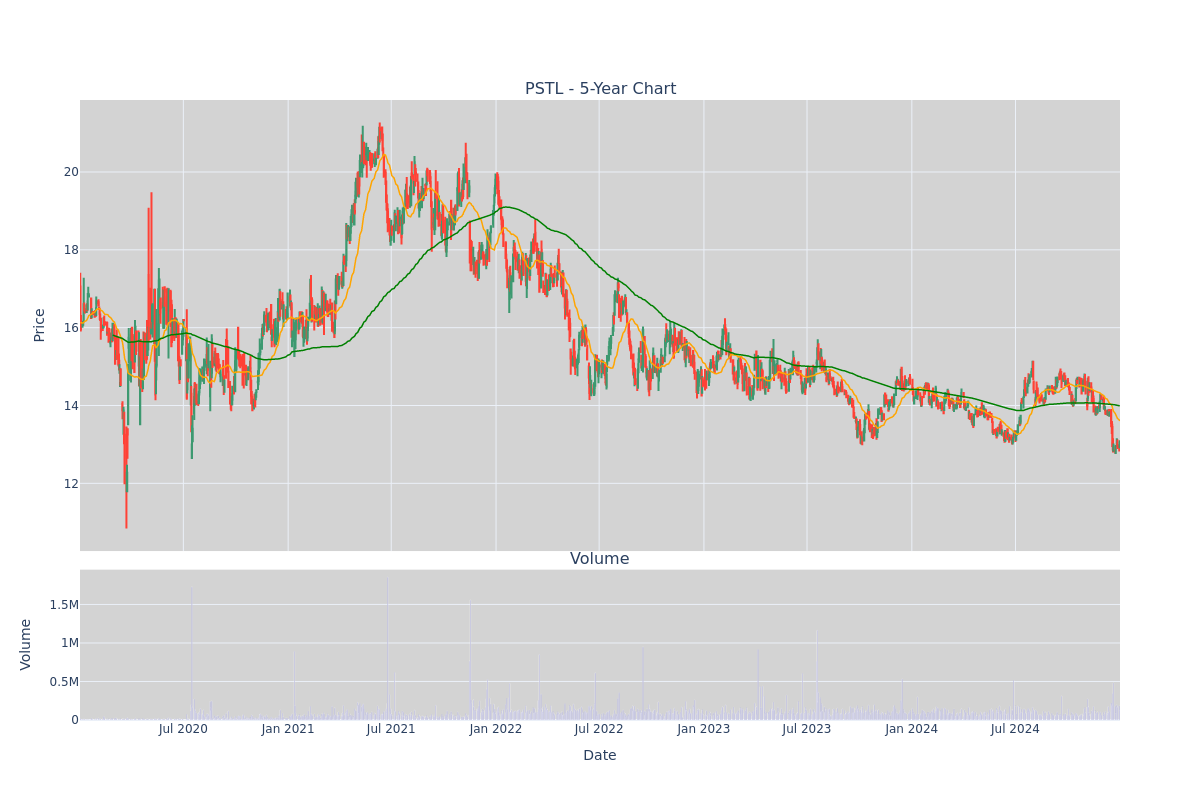
Task: Click the "PSTL - 5-Year Chart" title
Action: pyautogui.click(x=600, y=89)
